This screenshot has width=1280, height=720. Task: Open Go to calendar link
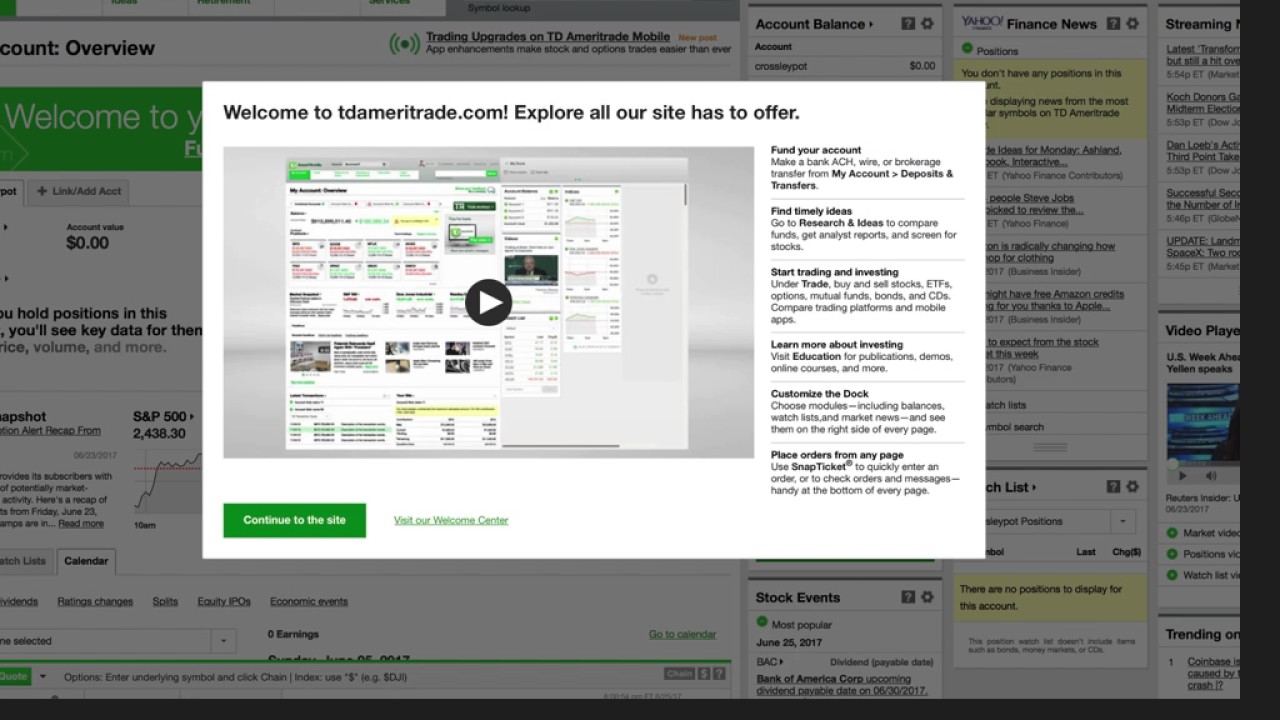coord(682,634)
